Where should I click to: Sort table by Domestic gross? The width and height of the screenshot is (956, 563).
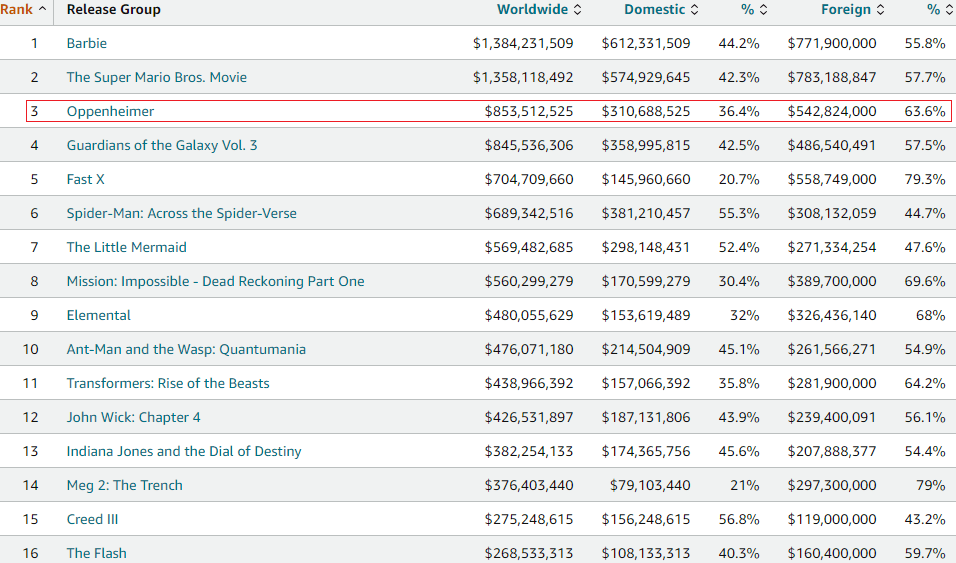[661, 10]
